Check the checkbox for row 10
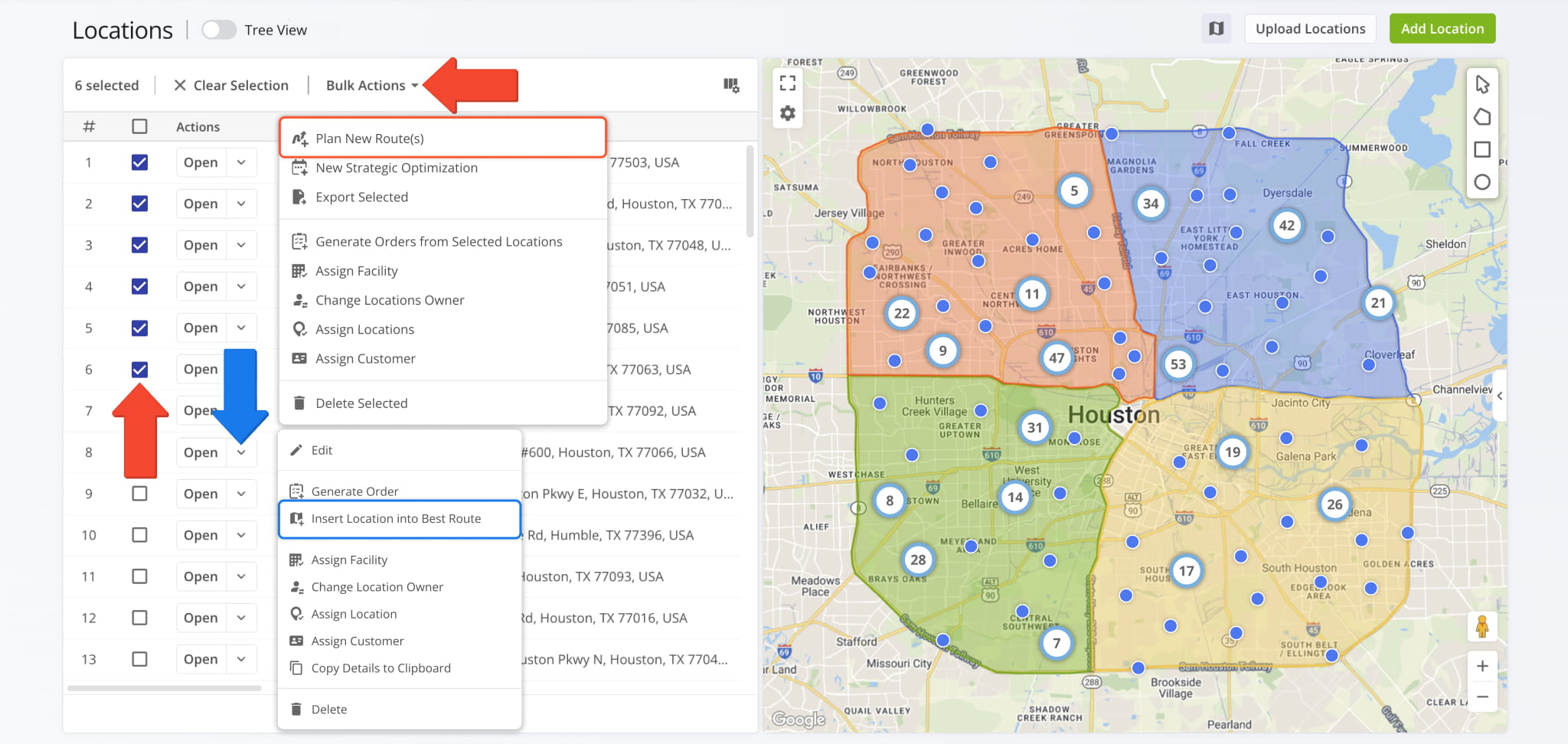This screenshot has height=744, width=1568. [x=139, y=535]
